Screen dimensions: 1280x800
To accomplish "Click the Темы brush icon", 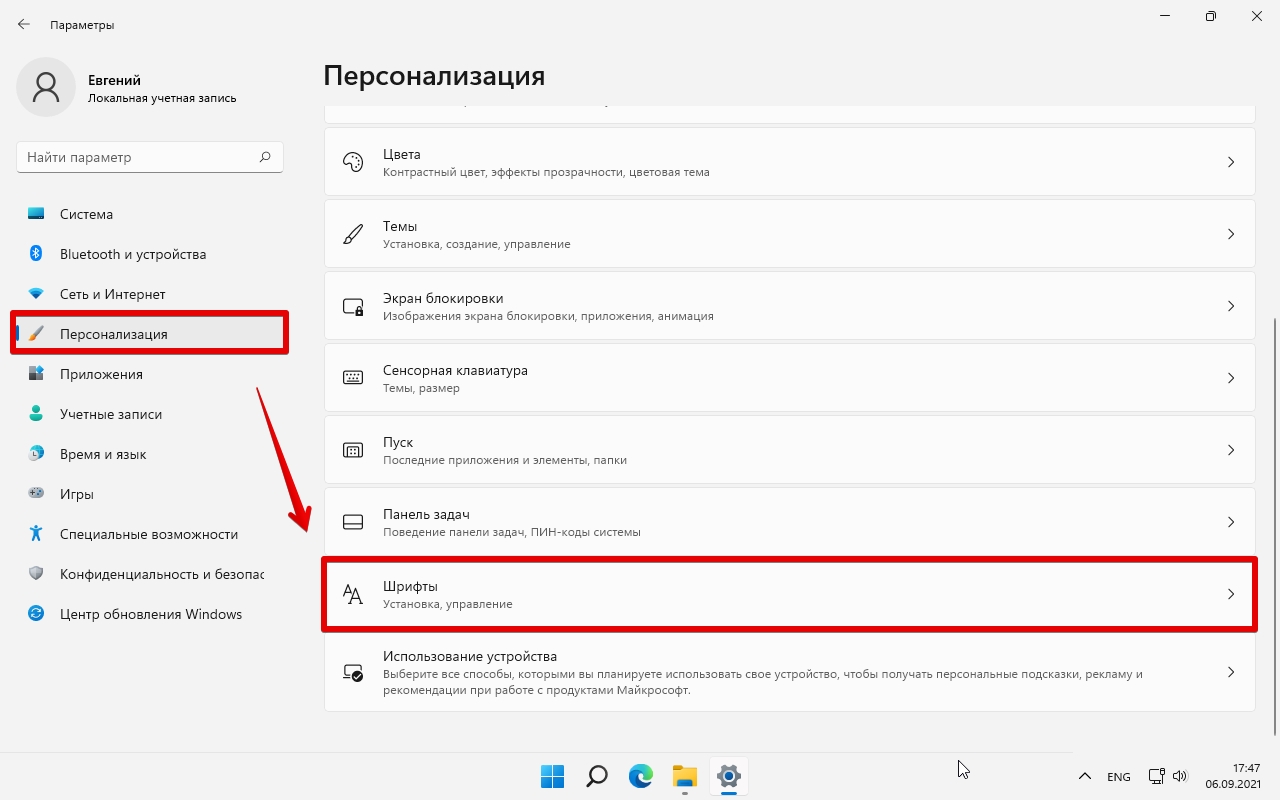I will pos(353,234).
